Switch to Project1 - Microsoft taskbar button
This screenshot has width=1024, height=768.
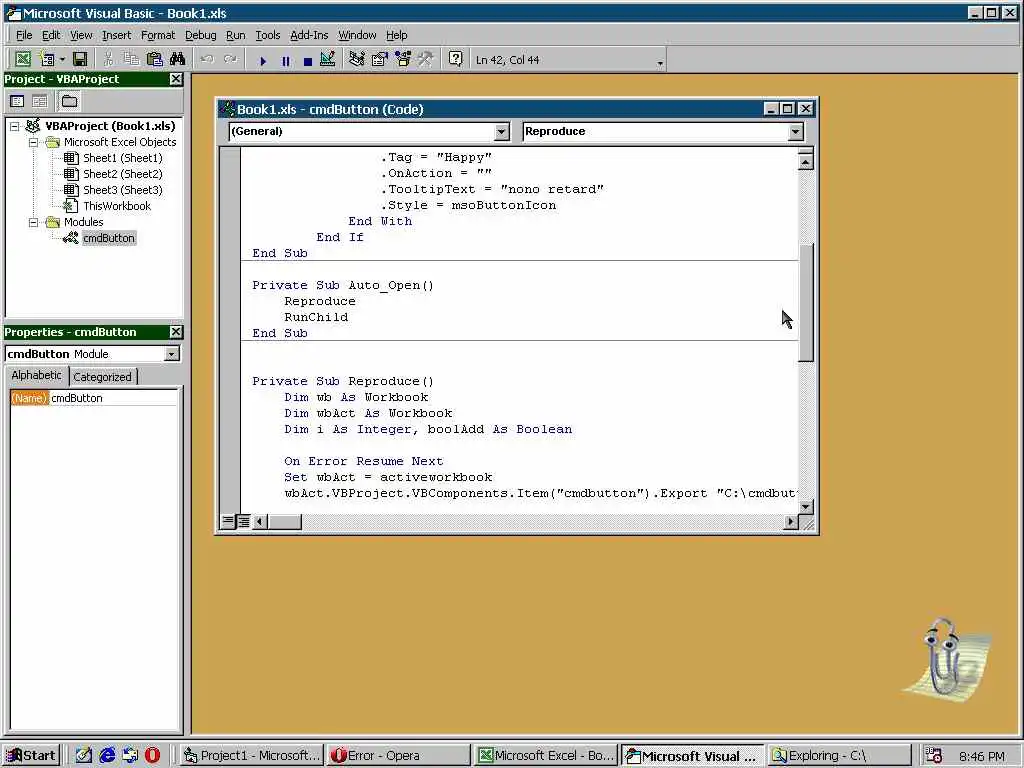coord(252,756)
